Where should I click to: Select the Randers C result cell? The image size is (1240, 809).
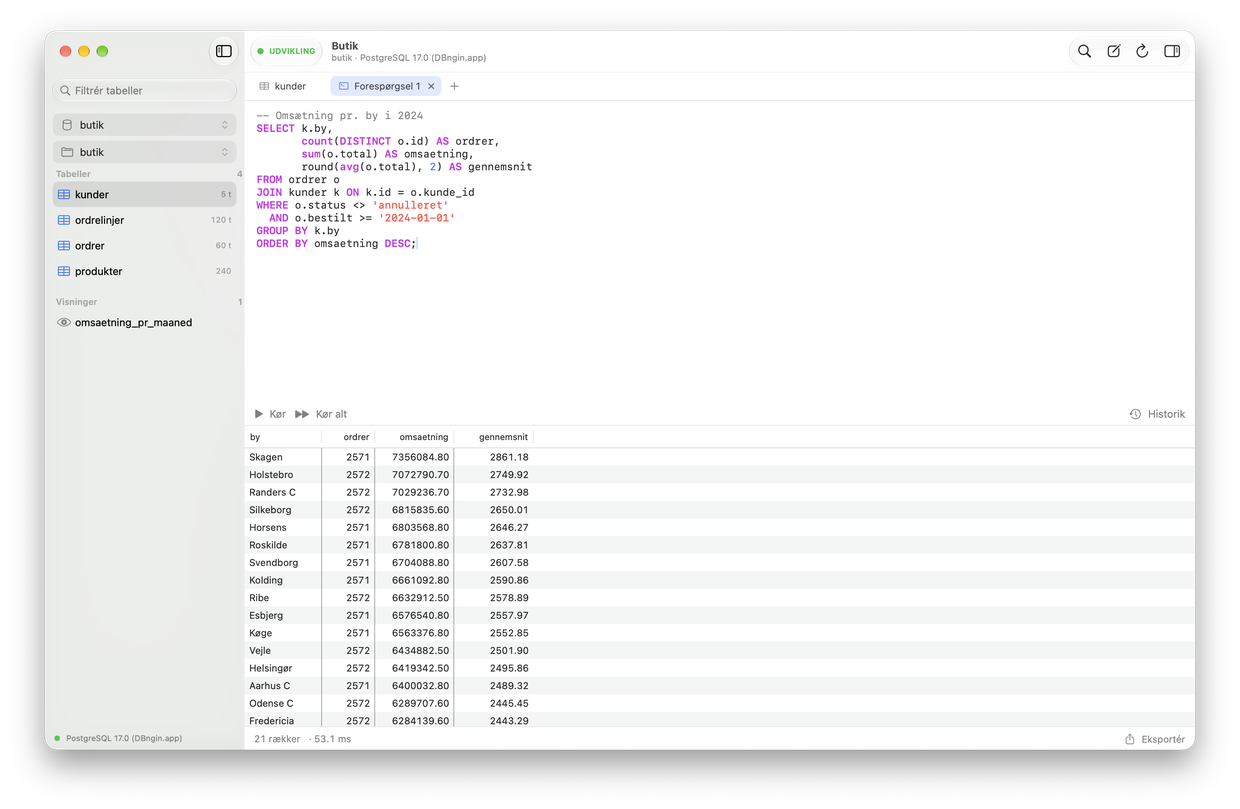[283, 492]
